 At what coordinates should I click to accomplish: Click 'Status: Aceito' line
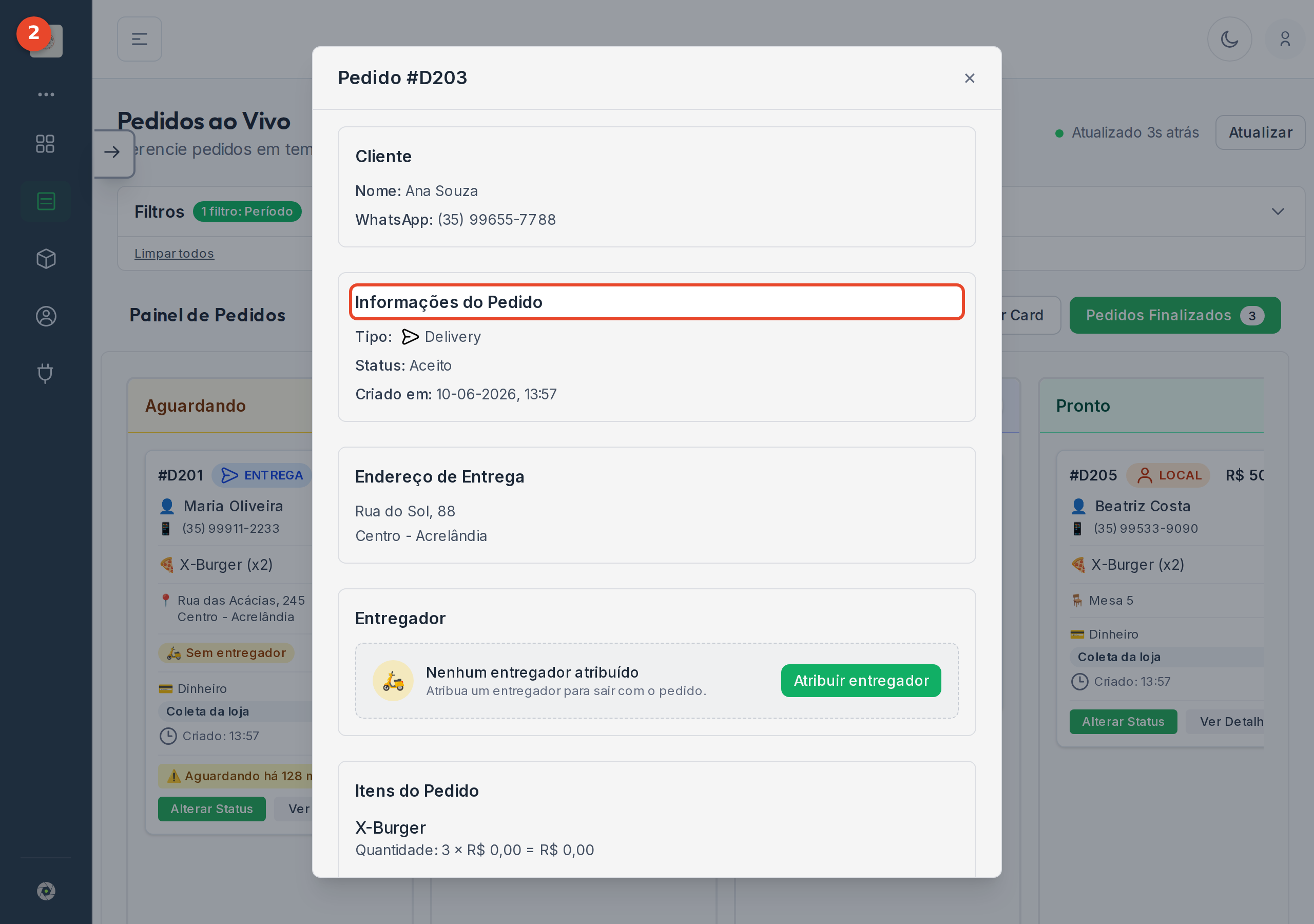tap(403, 365)
